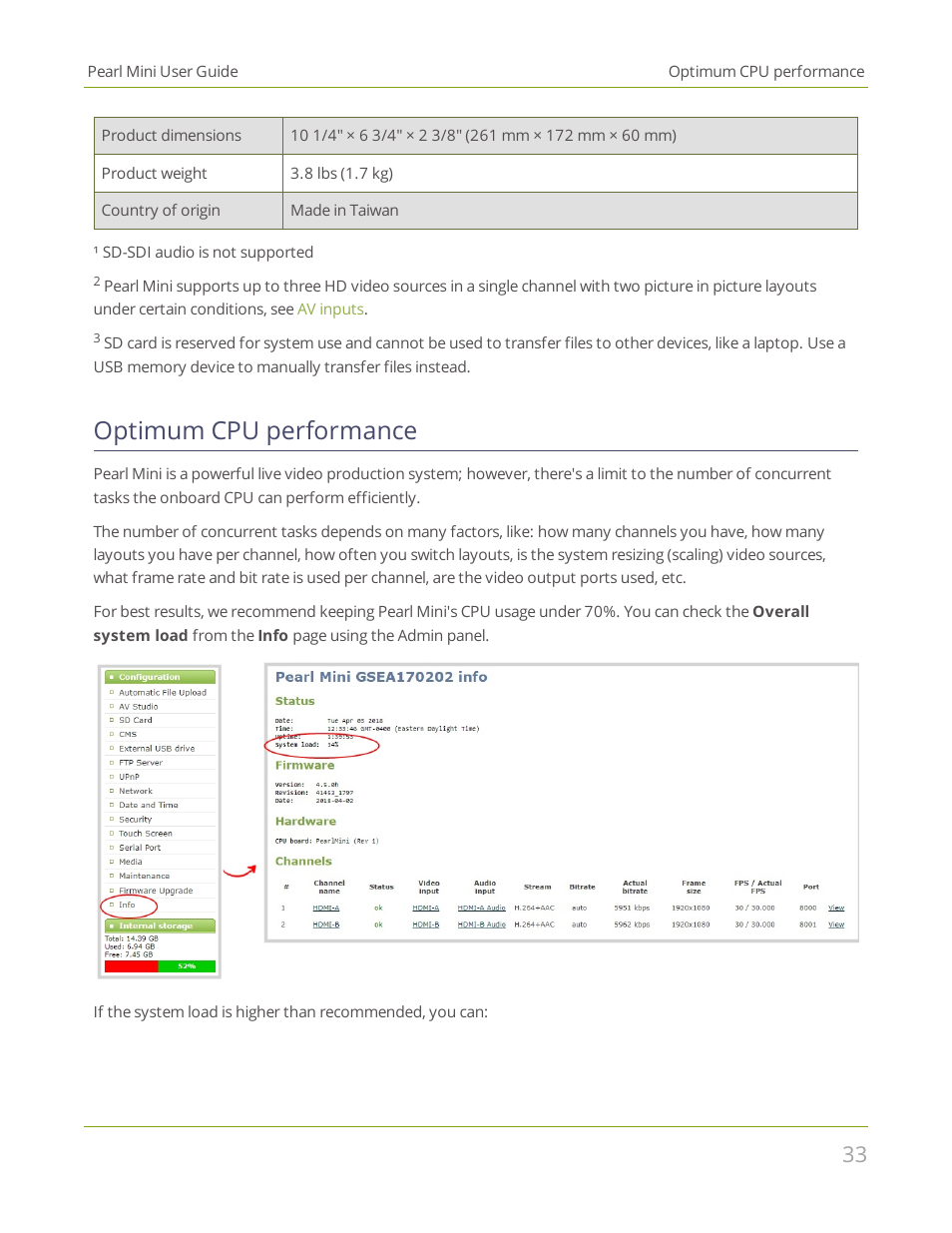Click the page number 33
Image resolution: width=952 pixels, height=1233 pixels.
(x=854, y=1155)
